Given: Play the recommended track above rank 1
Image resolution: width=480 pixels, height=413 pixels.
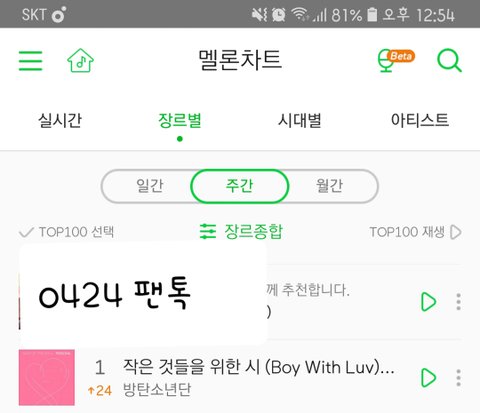Looking at the screenshot, I should pos(429,302).
